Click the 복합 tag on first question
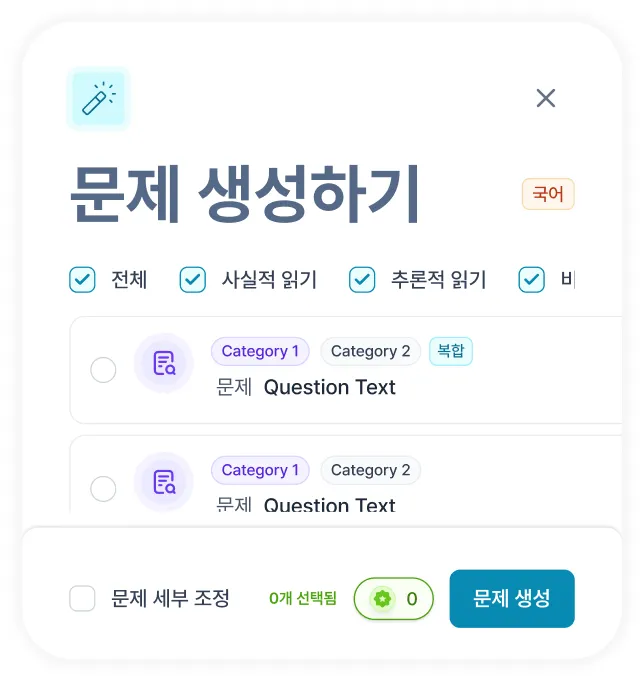Viewport: 644px width, 681px height. (451, 351)
